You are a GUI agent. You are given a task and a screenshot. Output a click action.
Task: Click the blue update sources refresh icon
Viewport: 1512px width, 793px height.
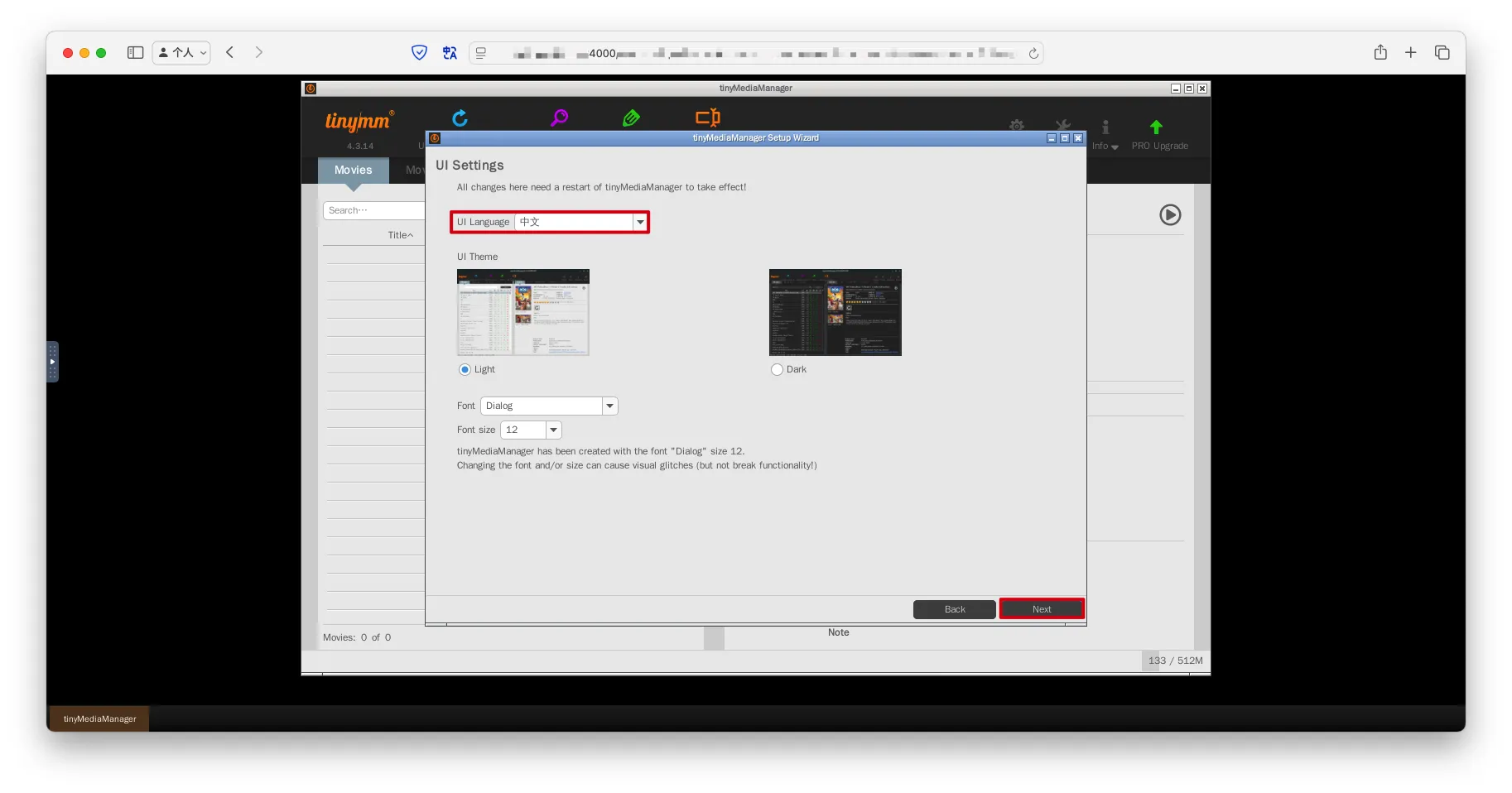point(460,118)
